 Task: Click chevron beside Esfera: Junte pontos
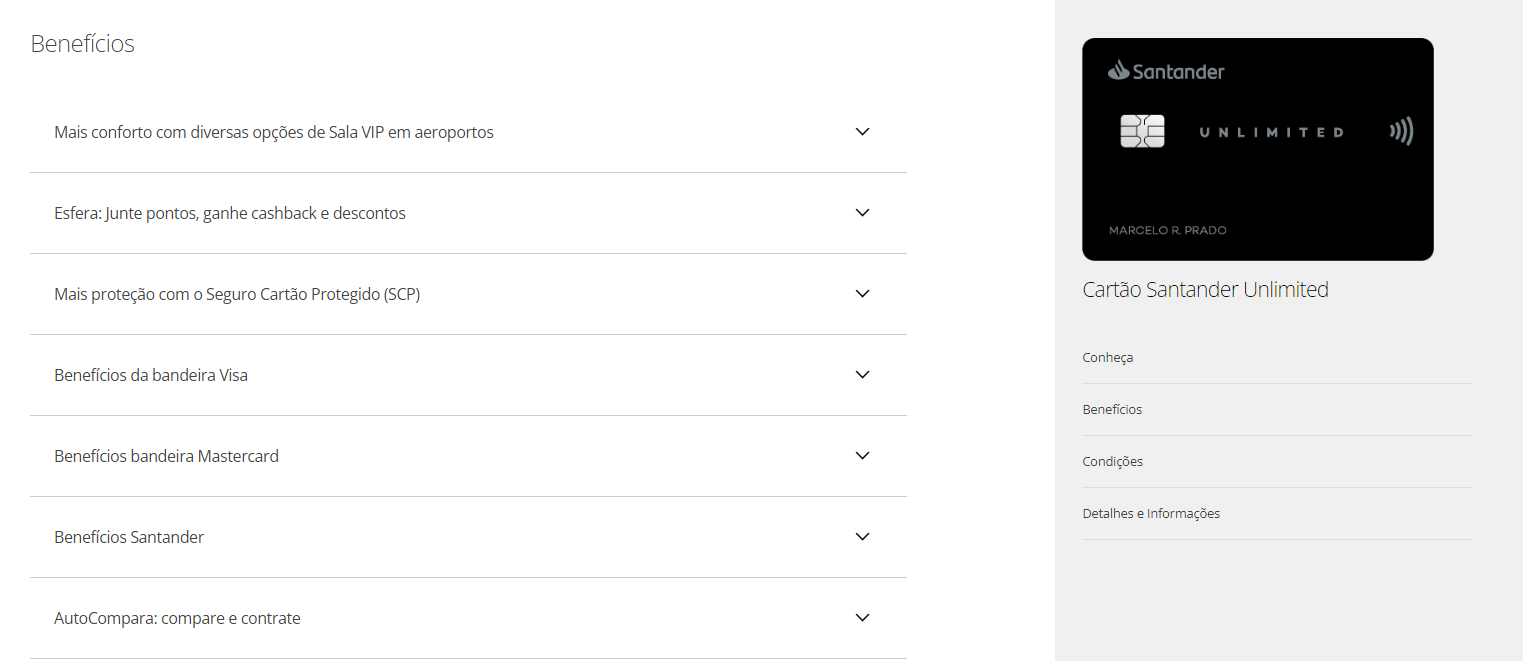[x=863, y=213]
